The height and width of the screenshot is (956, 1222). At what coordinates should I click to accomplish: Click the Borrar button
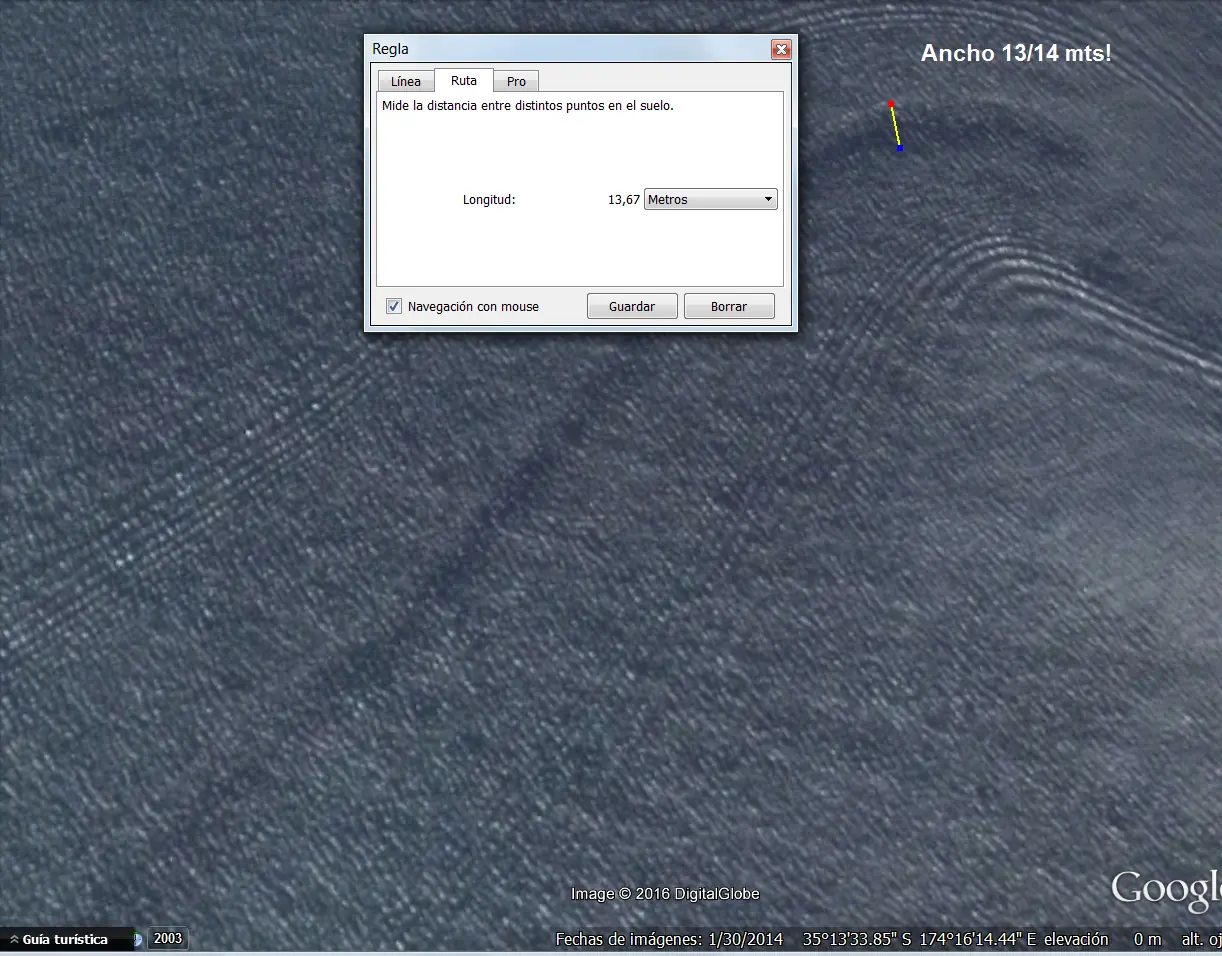(729, 306)
